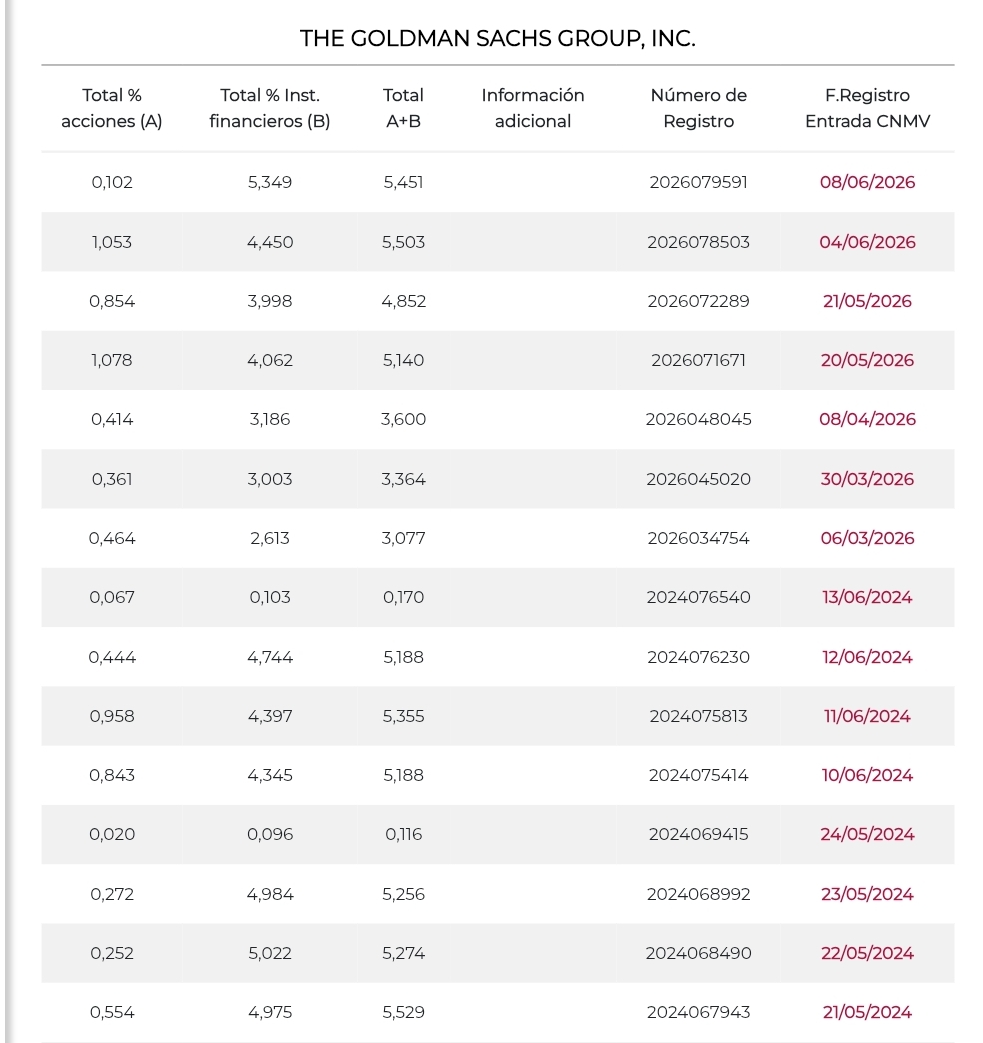This screenshot has width=983, height=1043.
Task: Open the 20/05/2026 filing link
Action: coord(867,361)
